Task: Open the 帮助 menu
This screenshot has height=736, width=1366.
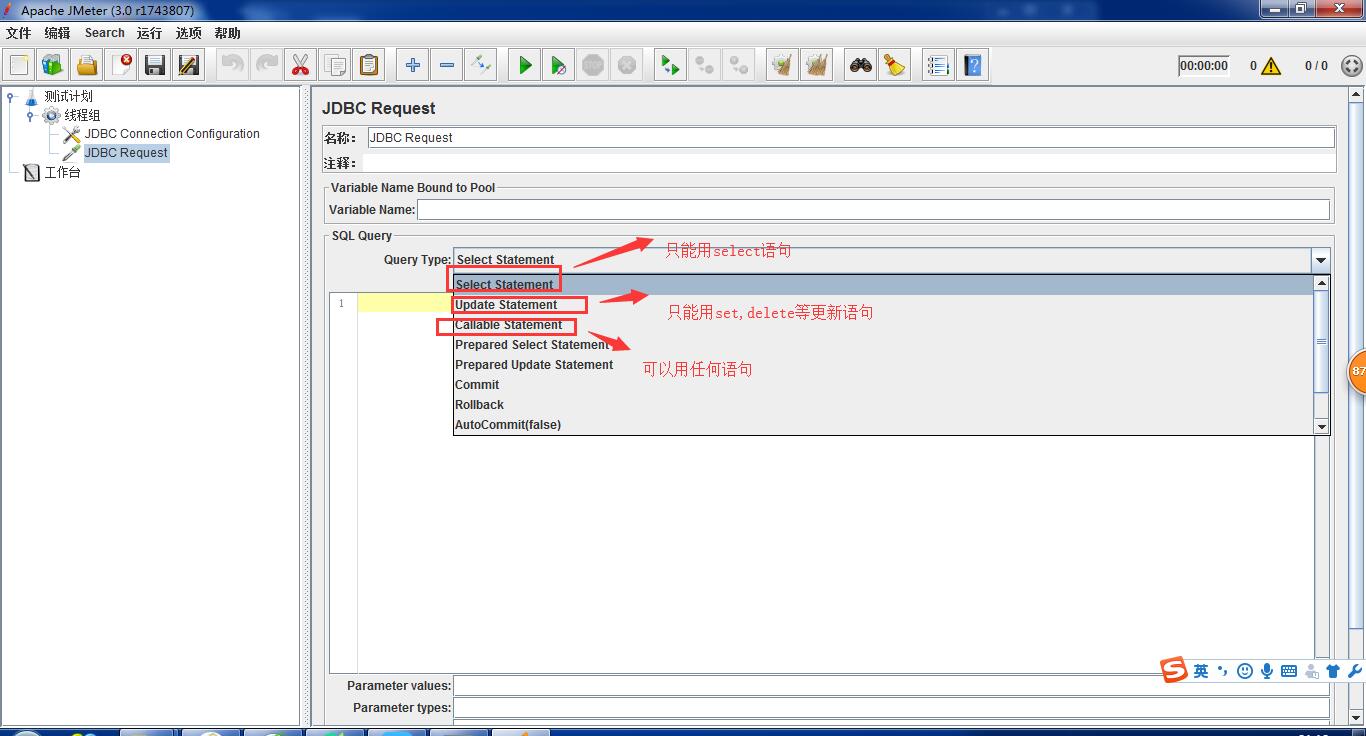Action: point(228,33)
